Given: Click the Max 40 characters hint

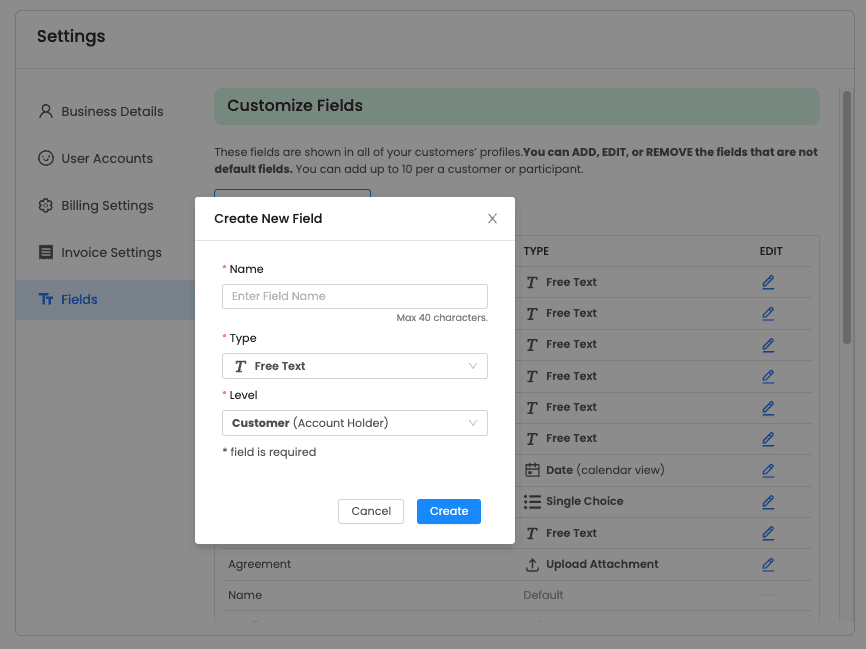Looking at the screenshot, I should tap(442, 318).
